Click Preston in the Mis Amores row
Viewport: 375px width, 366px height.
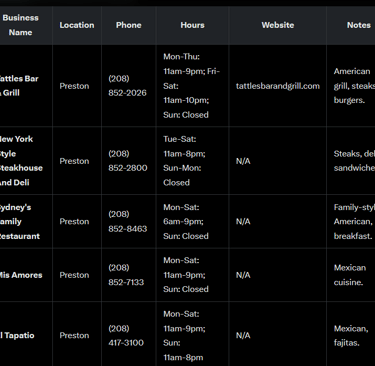pyautogui.click(x=74, y=275)
